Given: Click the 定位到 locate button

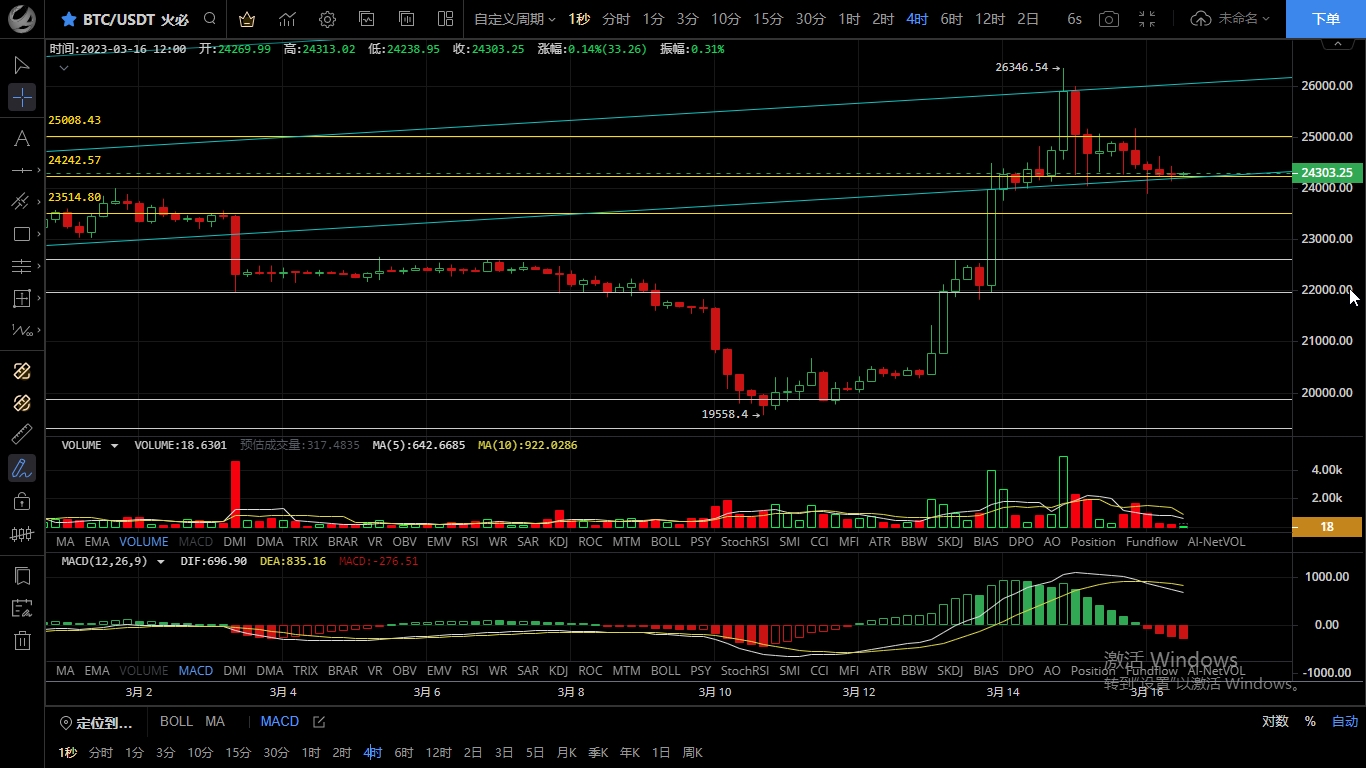Looking at the screenshot, I should click(96, 722).
